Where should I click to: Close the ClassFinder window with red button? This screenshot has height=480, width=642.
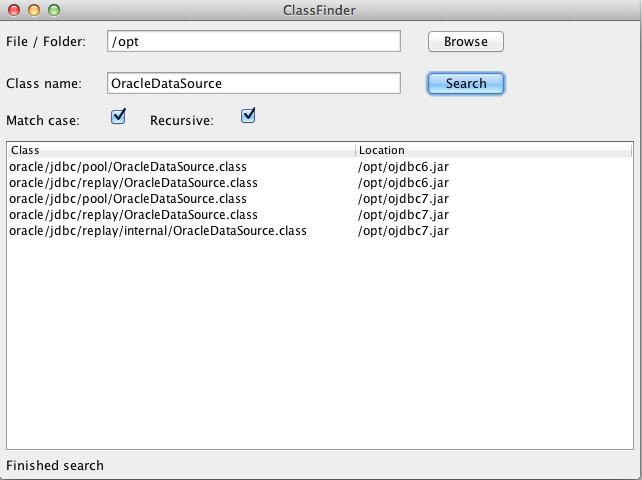[x=14, y=10]
